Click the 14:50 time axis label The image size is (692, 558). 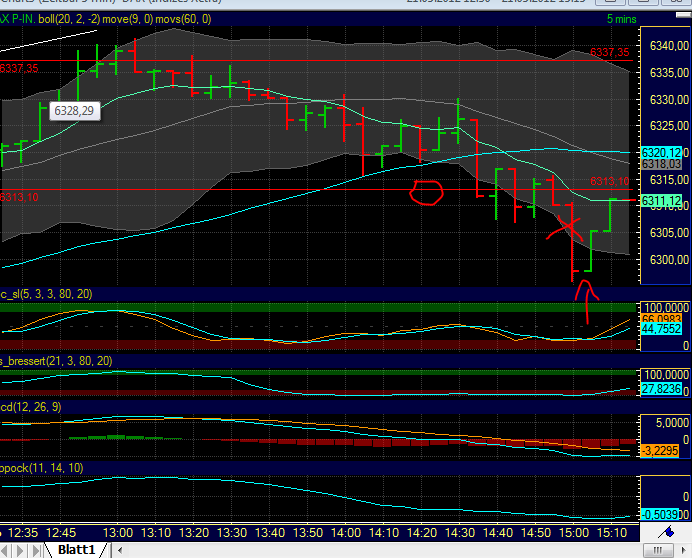tap(535, 533)
